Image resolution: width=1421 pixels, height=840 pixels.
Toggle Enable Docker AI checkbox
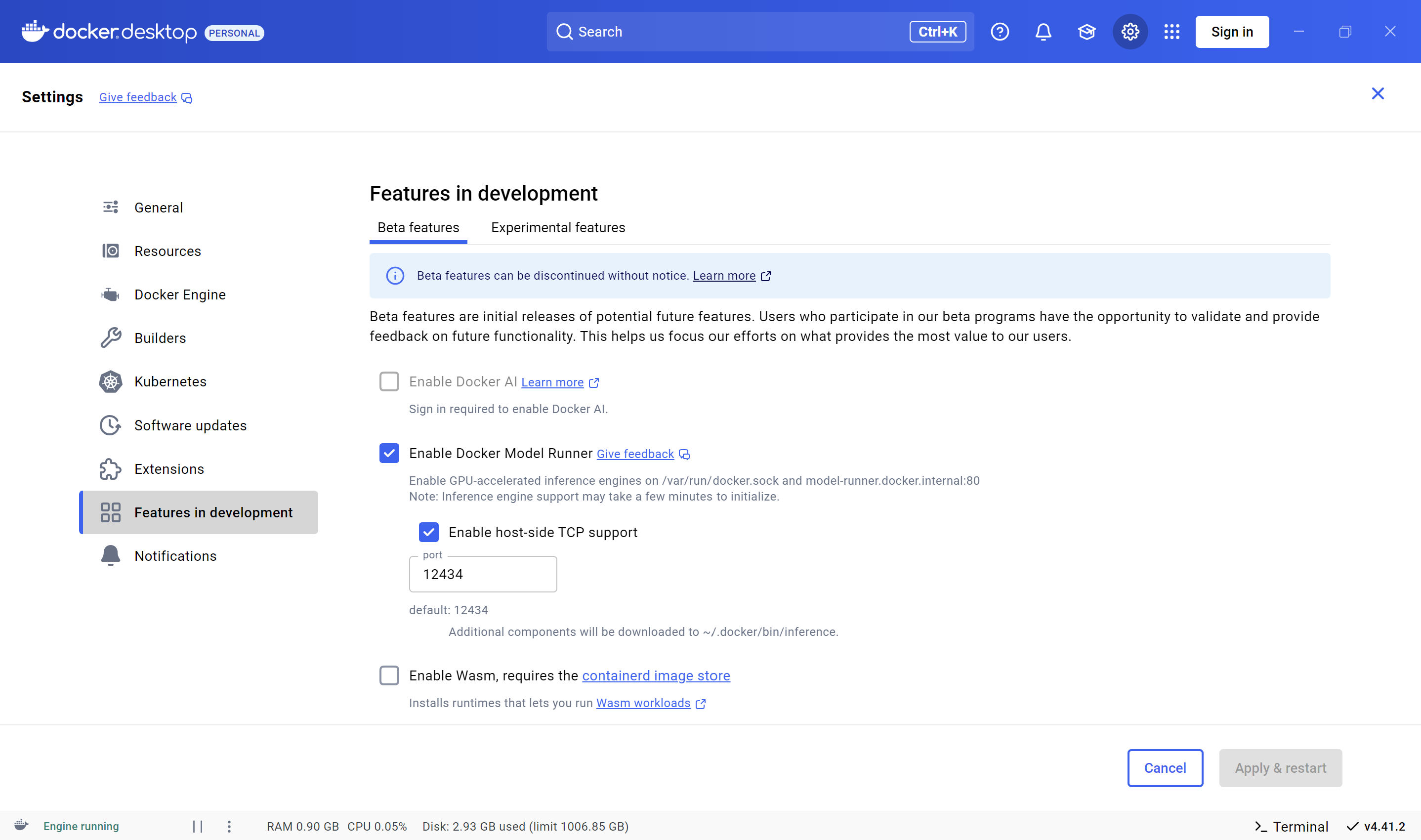pos(389,381)
